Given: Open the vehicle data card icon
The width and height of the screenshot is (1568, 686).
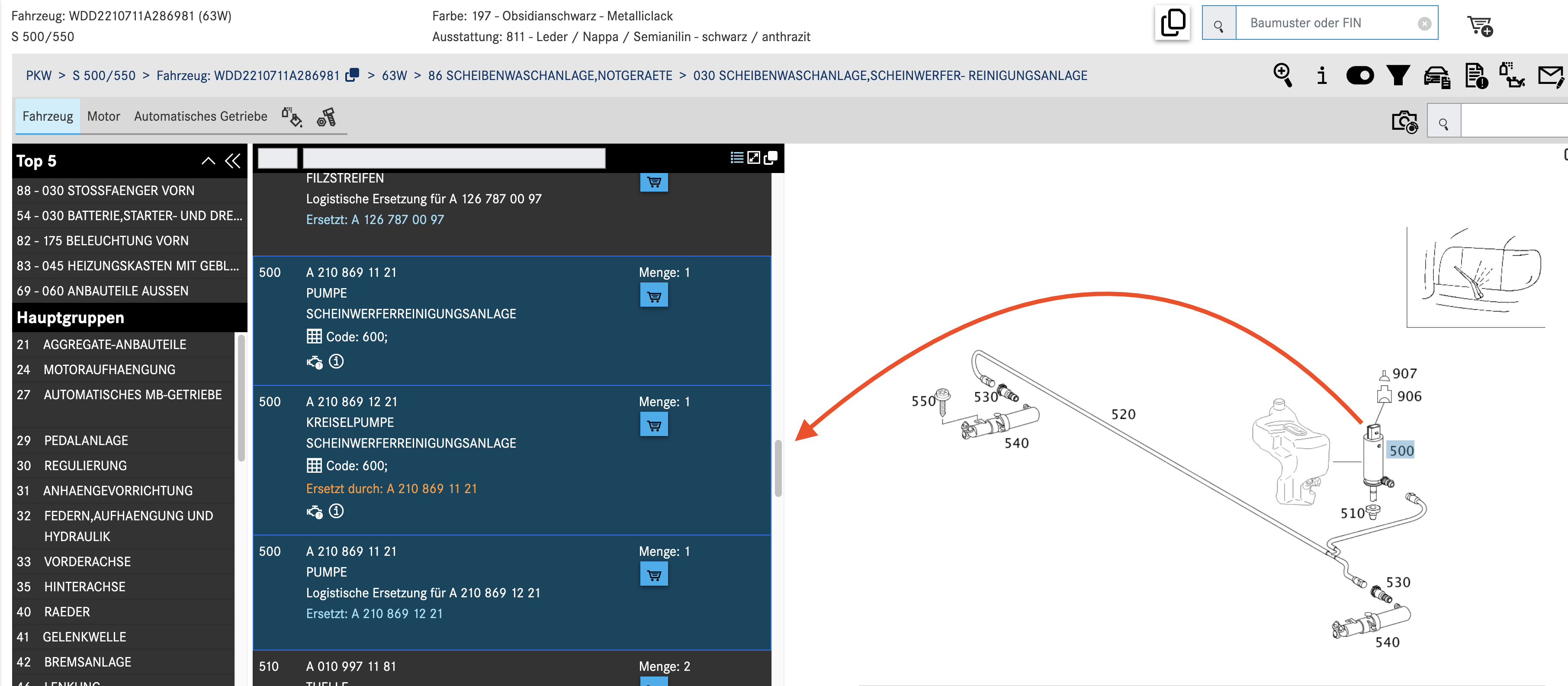Looking at the screenshot, I should pos(1436,77).
